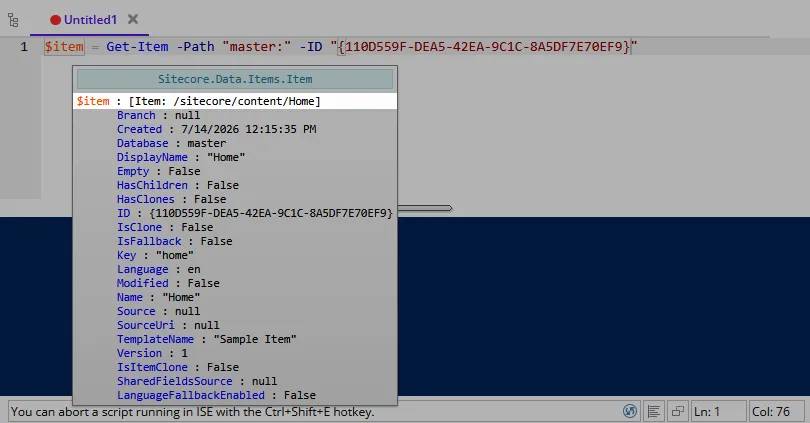This screenshot has width=810, height=423.
Task: Click the TemplateName : "Sample Item" property
Action: coord(207,339)
